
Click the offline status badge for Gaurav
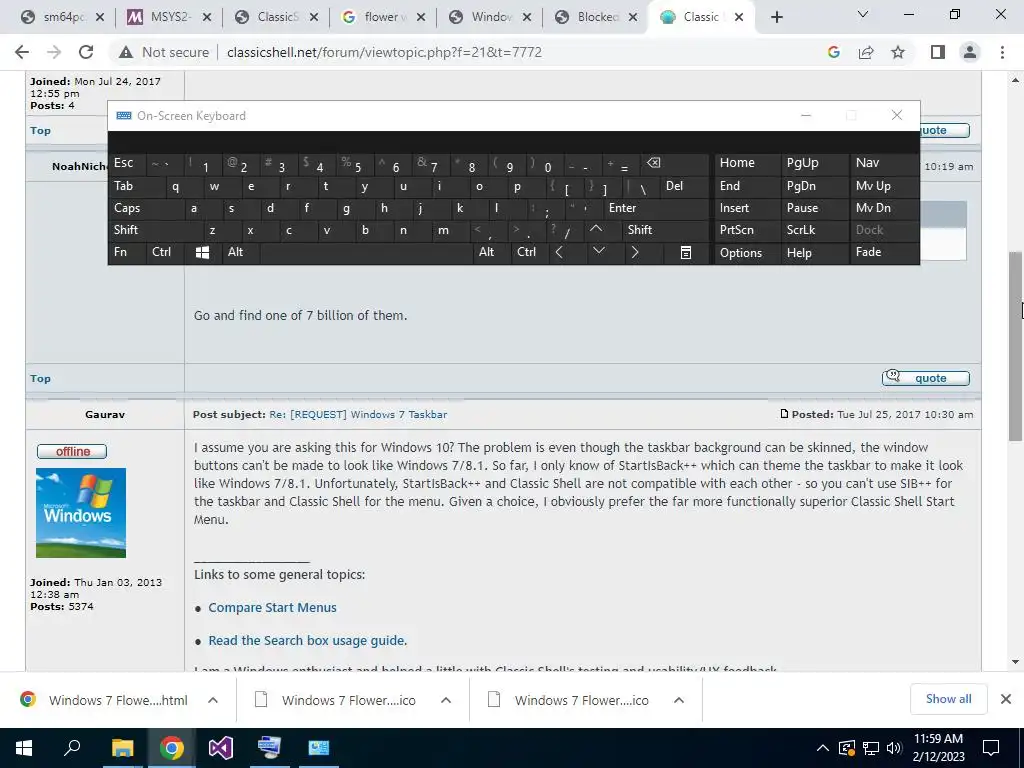coord(72,451)
